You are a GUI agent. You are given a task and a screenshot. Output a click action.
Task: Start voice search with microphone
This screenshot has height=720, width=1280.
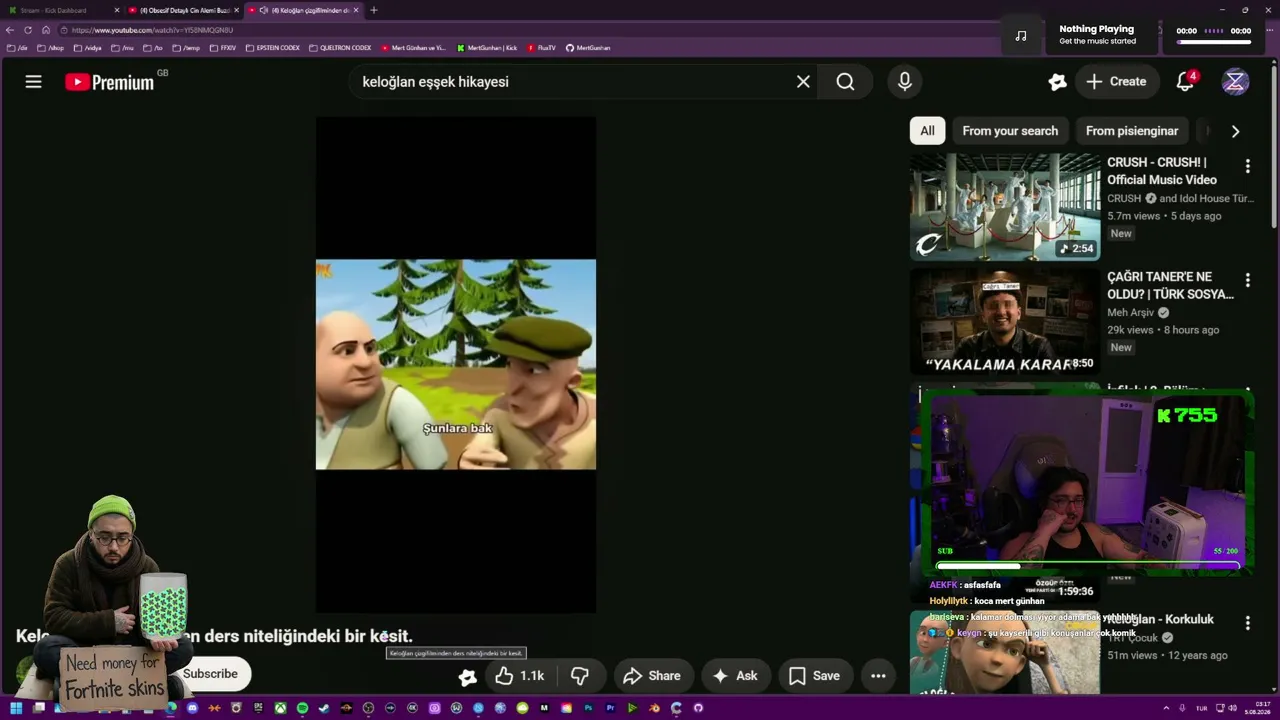click(905, 82)
